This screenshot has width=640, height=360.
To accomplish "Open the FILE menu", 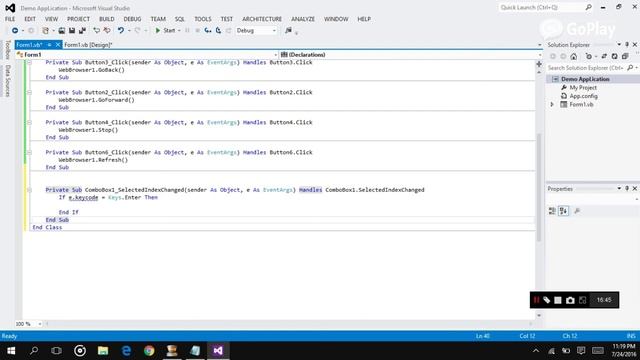I will pyautogui.click(x=10, y=19).
